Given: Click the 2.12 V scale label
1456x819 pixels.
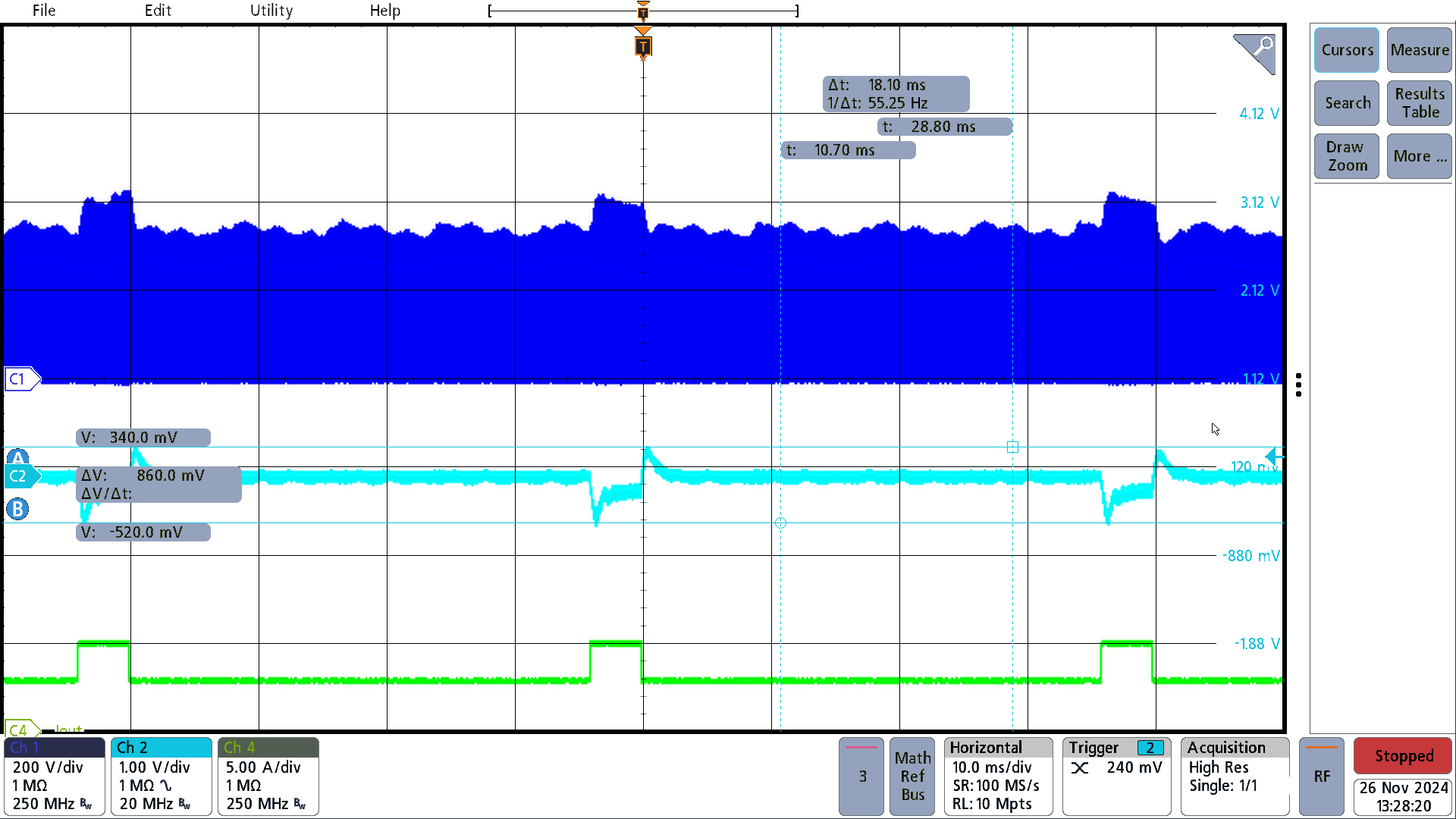Looking at the screenshot, I should pos(1259,290).
